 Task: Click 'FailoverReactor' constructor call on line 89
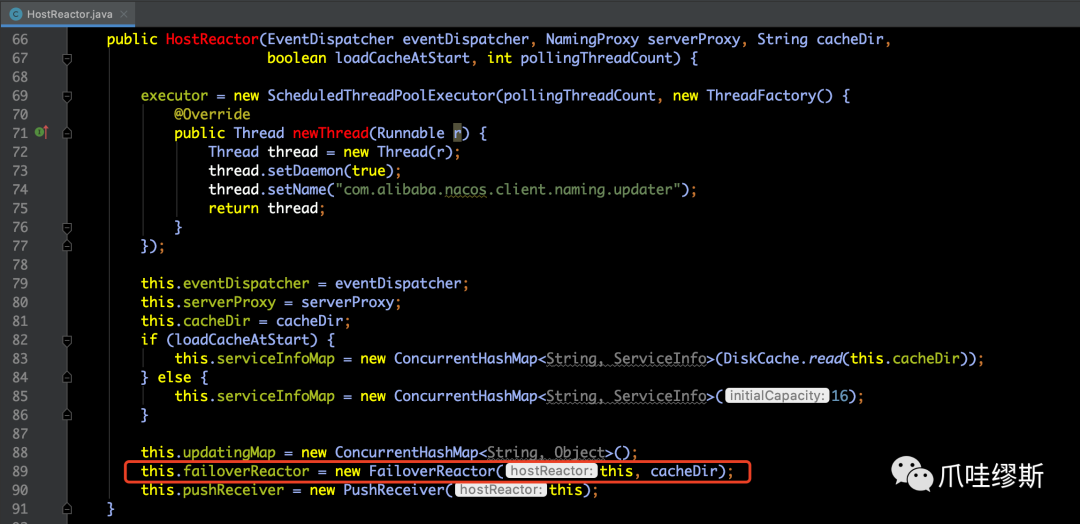[x=431, y=472]
